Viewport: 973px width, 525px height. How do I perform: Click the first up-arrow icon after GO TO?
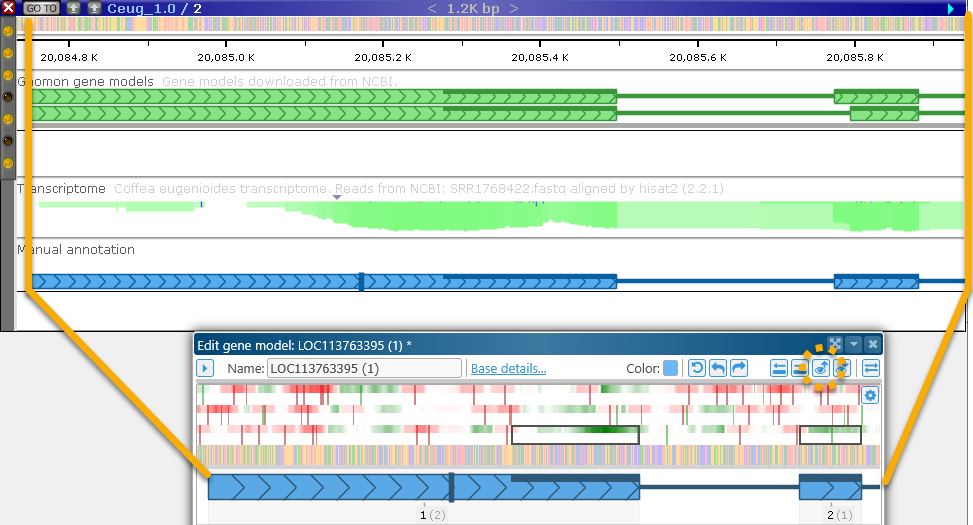[x=74, y=8]
